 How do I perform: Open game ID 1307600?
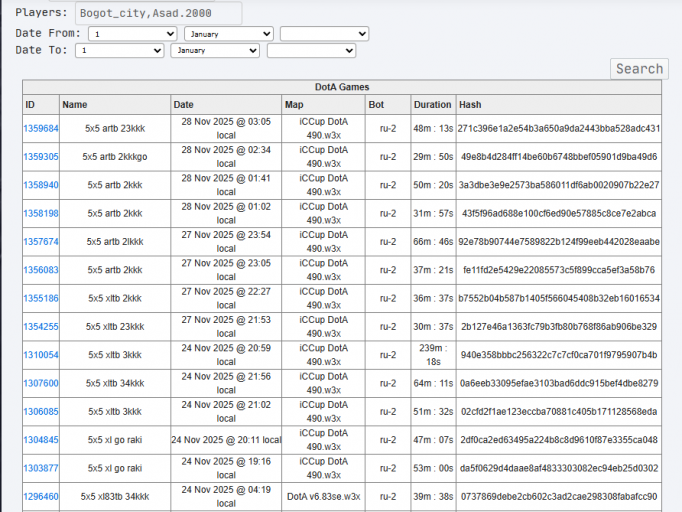point(41,383)
